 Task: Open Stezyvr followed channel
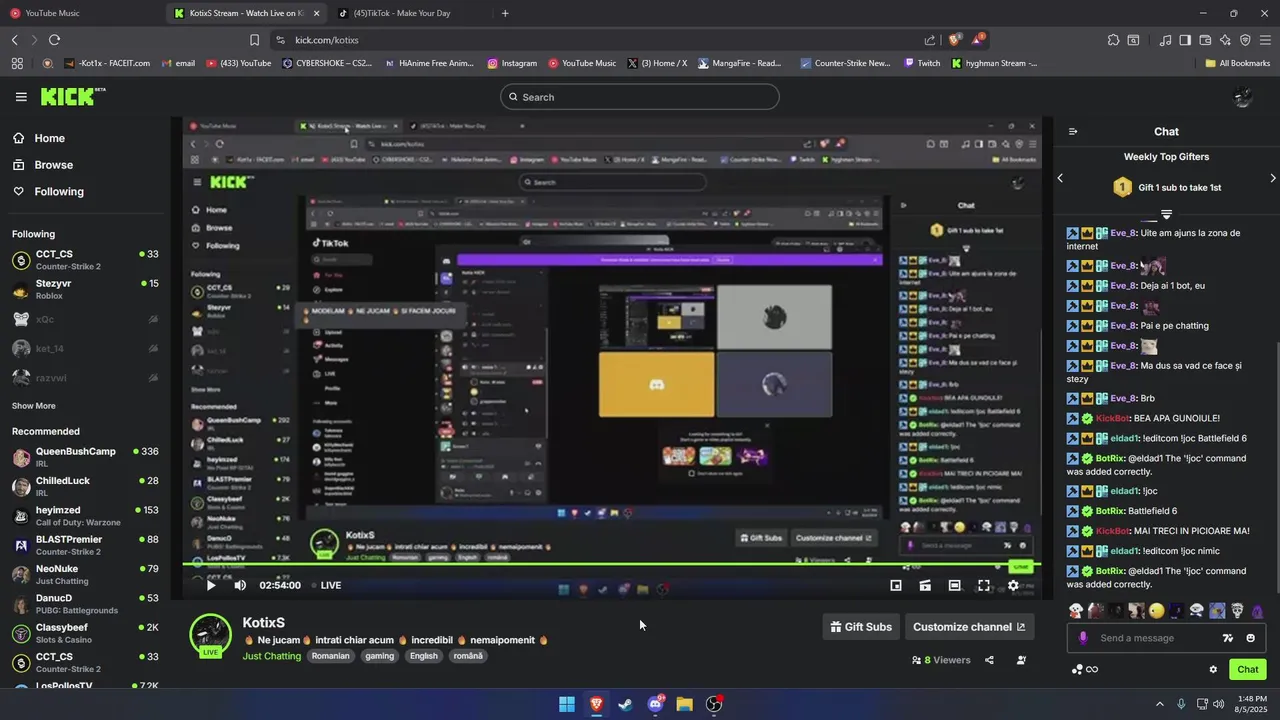coord(85,289)
